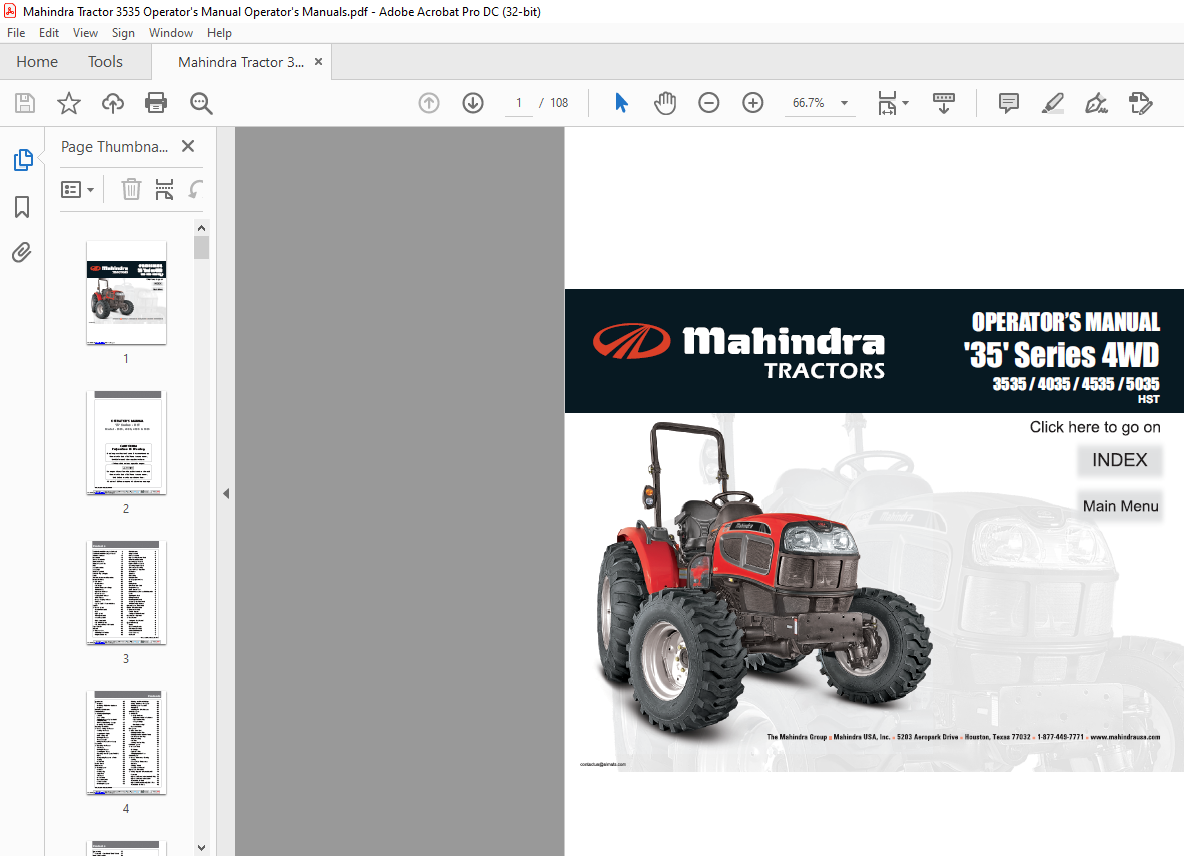The image size is (1184, 856).
Task: Click the Main Menu button on the cover
Action: pyautogui.click(x=1121, y=506)
